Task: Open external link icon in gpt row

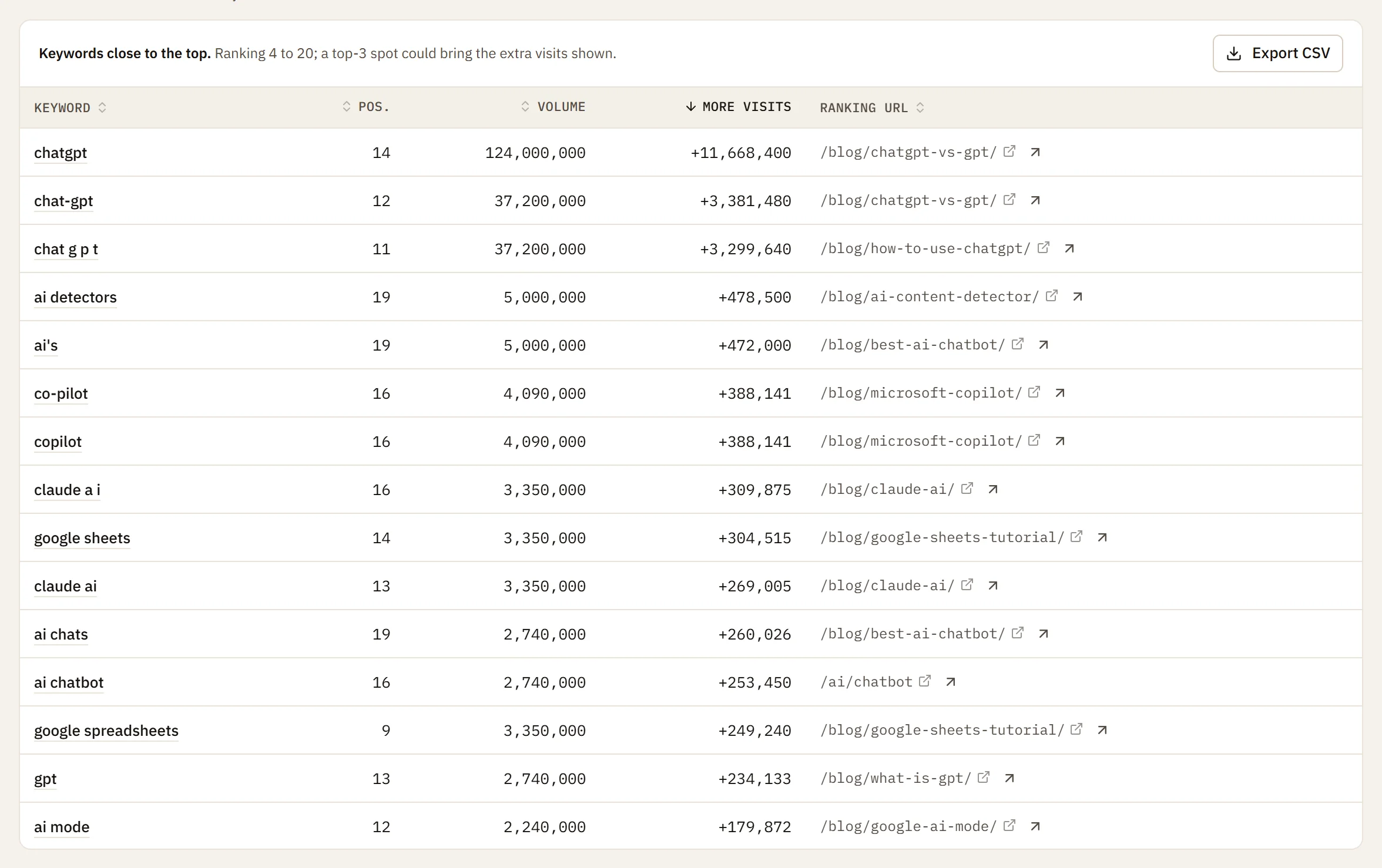Action: (984, 778)
